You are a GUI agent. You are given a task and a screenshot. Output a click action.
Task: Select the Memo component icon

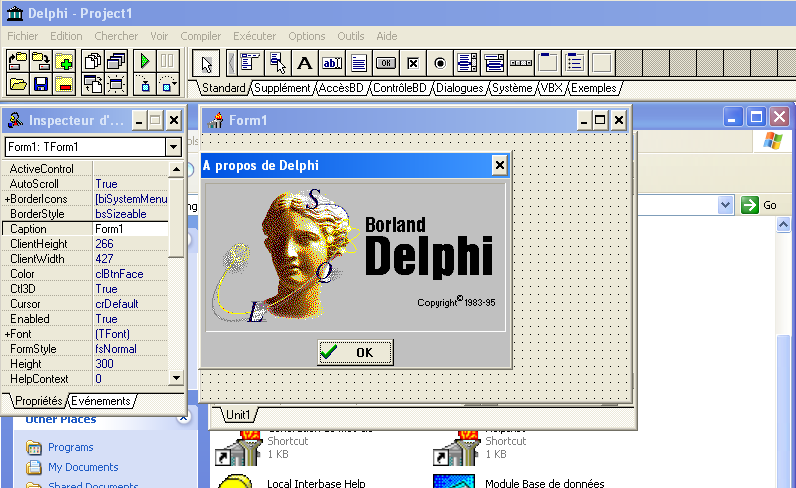[x=359, y=63]
